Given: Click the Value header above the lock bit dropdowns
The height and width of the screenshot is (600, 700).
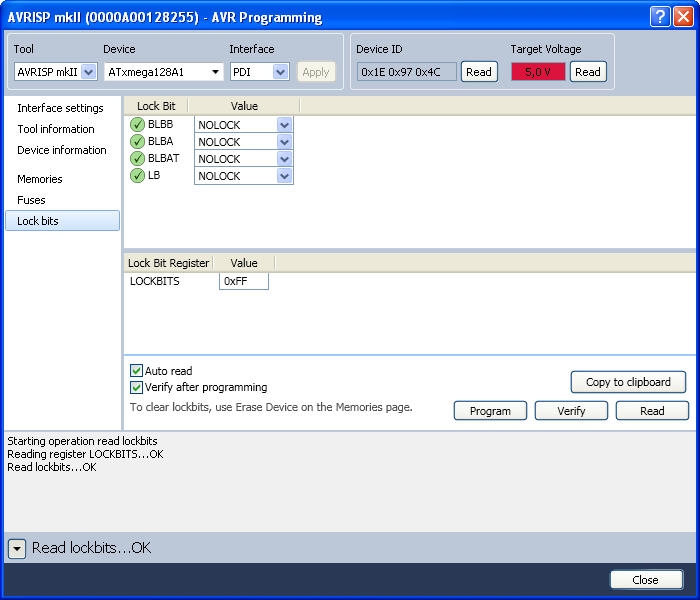Looking at the screenshot, I should coord(244,106).
